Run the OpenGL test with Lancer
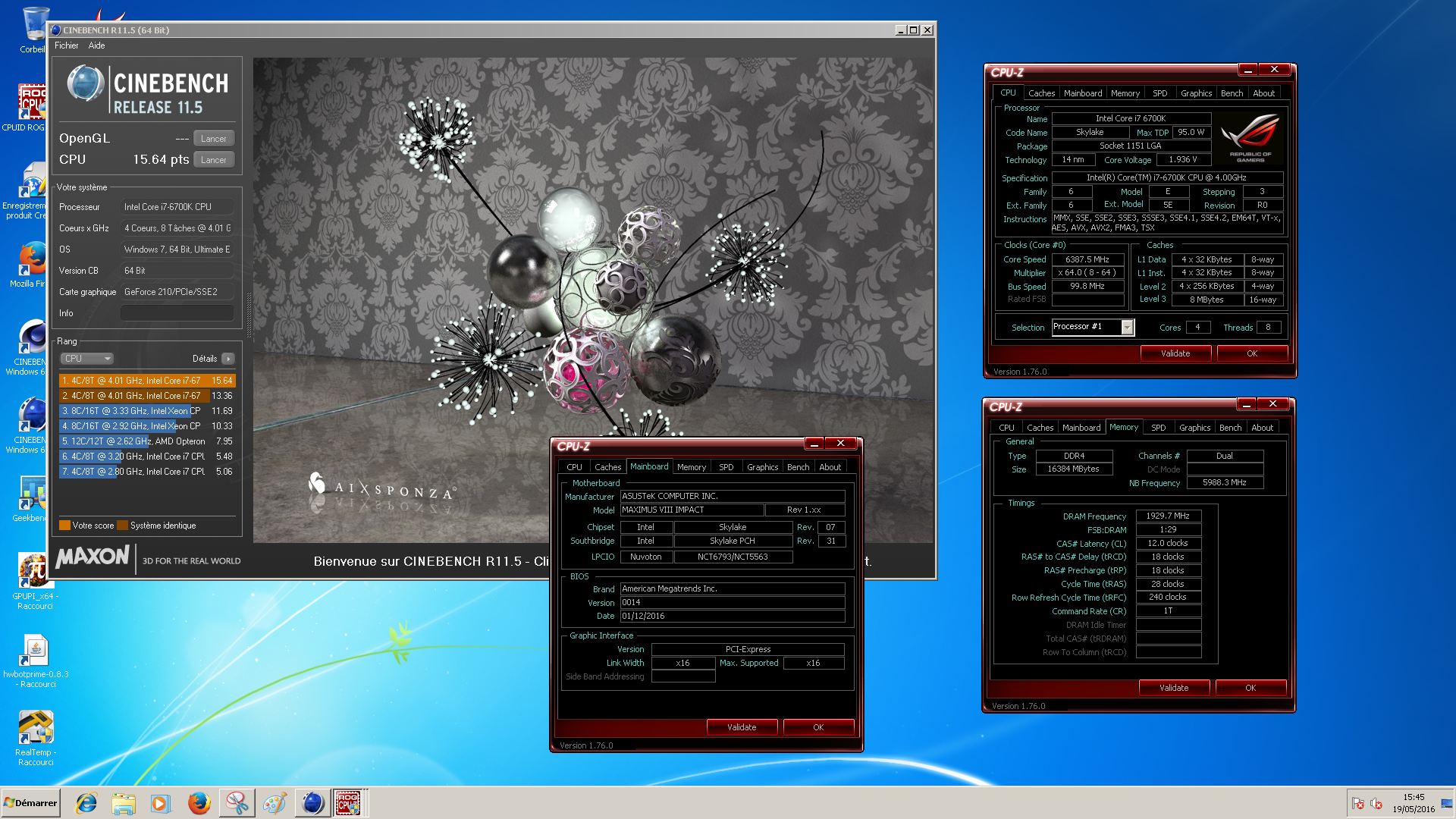 pyautogui.click(x=213, y=139)
